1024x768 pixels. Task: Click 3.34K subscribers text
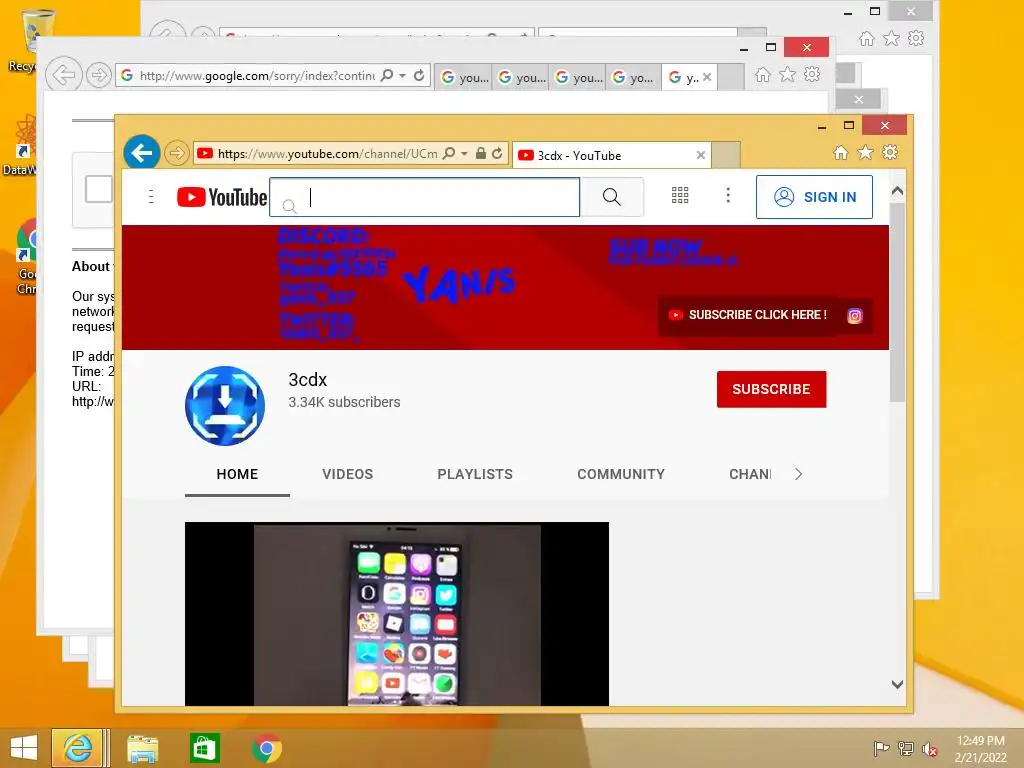pos(344,402)
